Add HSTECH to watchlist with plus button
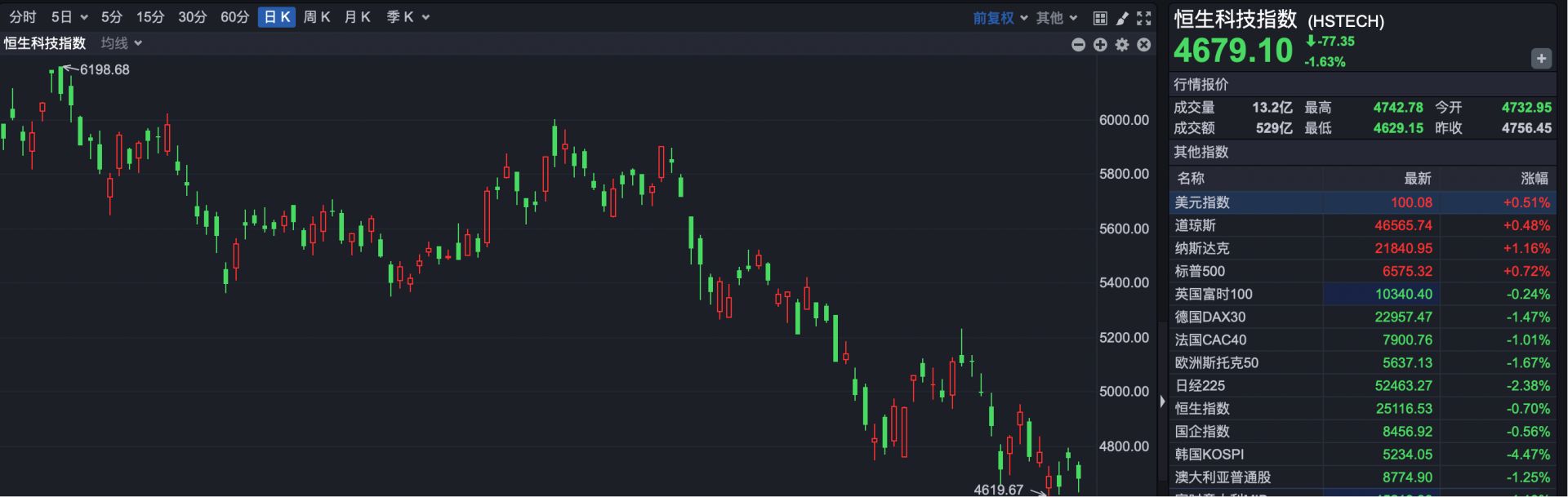The height and width of the screenshot is (497, 1568). pyautogui.click(x=1540, y=59)
